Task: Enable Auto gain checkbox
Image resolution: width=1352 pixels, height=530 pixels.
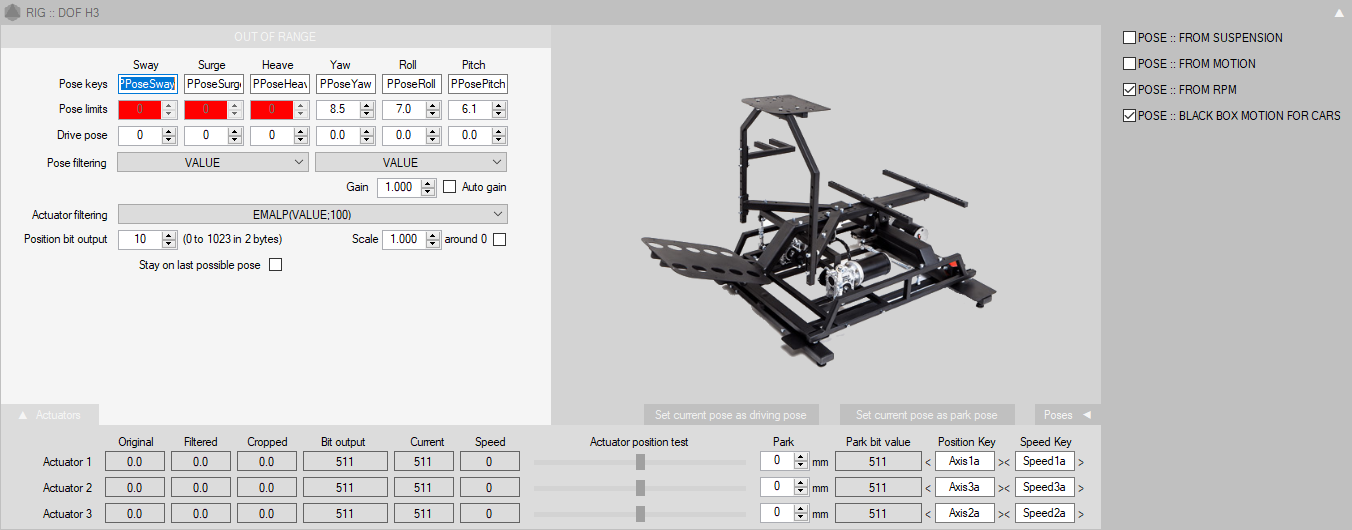Action: [x=450, y=187]
